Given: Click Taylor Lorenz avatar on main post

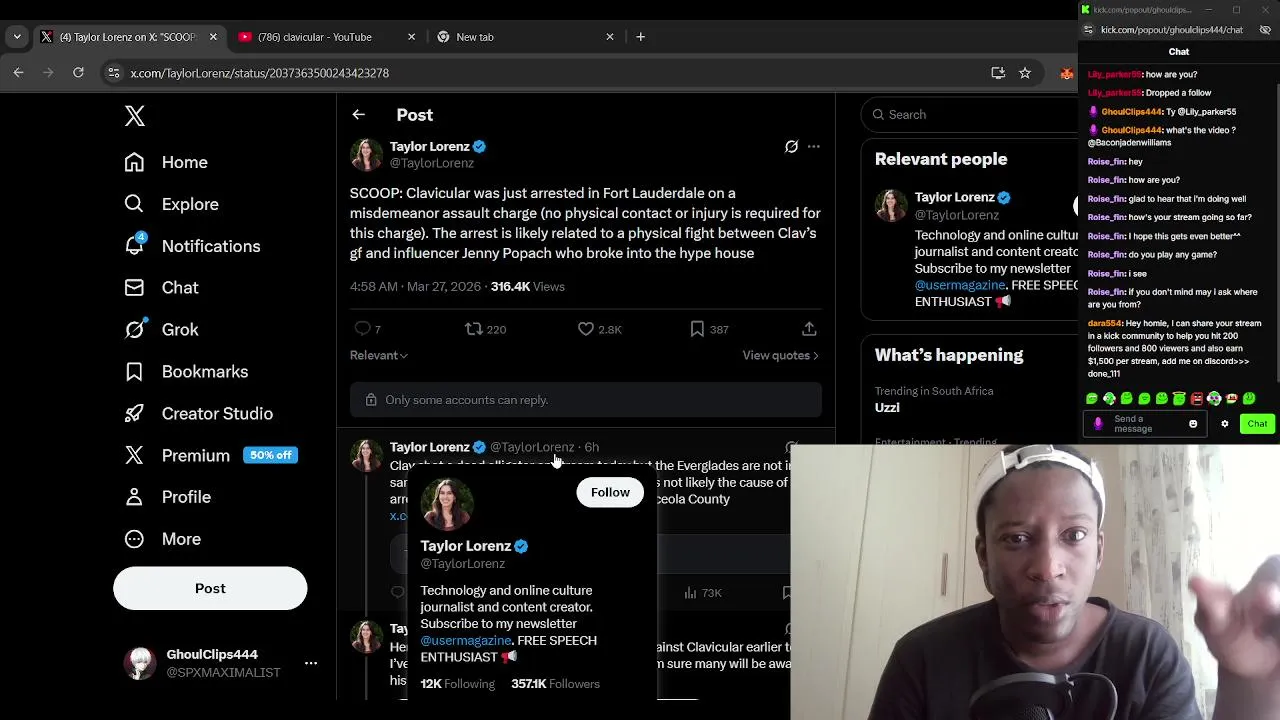Looking at the screenshot, I should click(366, 155).
